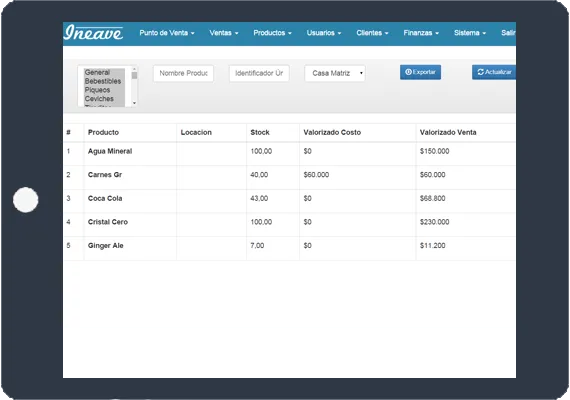Open the Productos menu
The width and height of the screenshot is (570, 400).
click(x=272, y=33)
